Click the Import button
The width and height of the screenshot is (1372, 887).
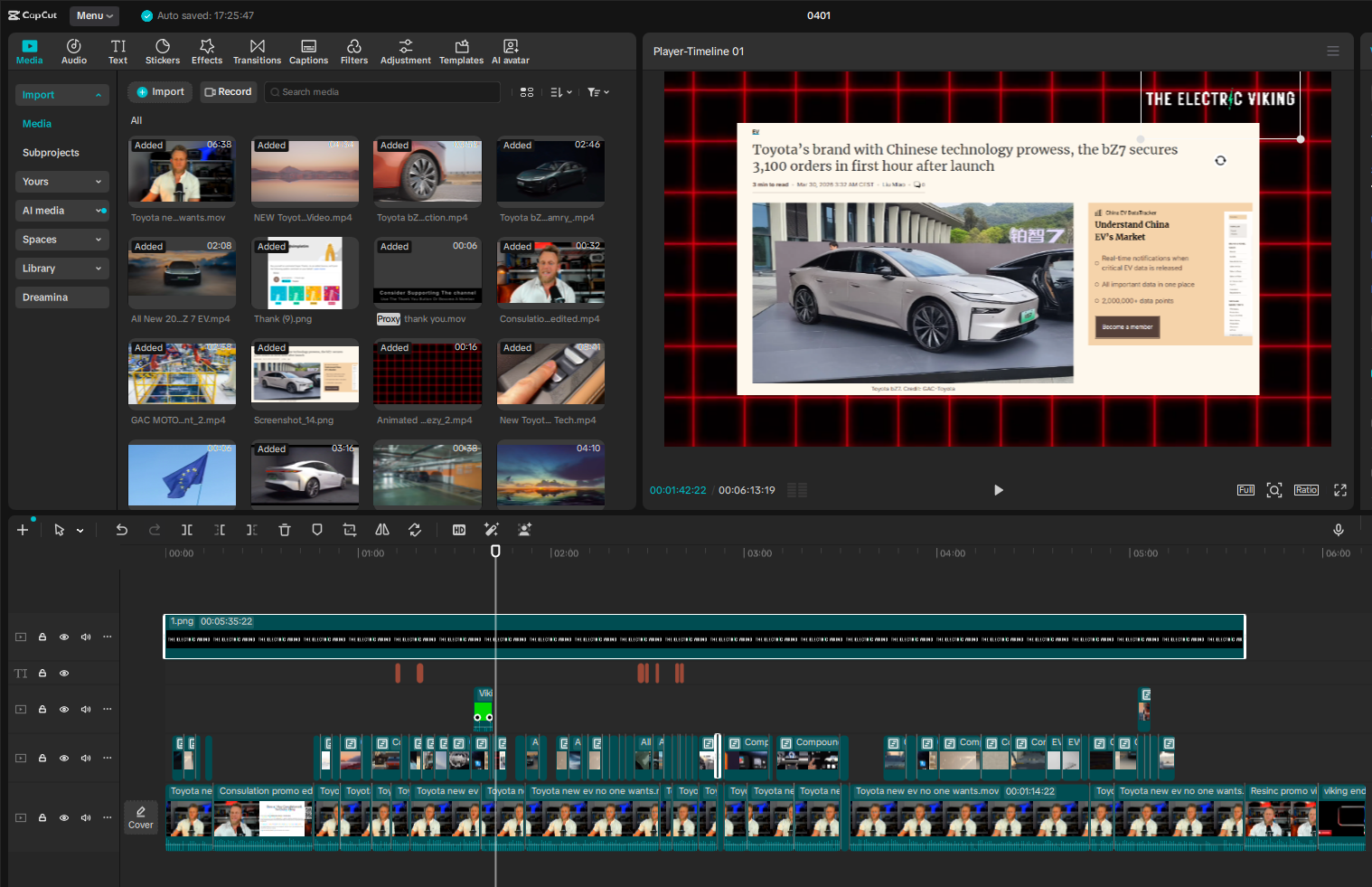click(x=159, y=91)
